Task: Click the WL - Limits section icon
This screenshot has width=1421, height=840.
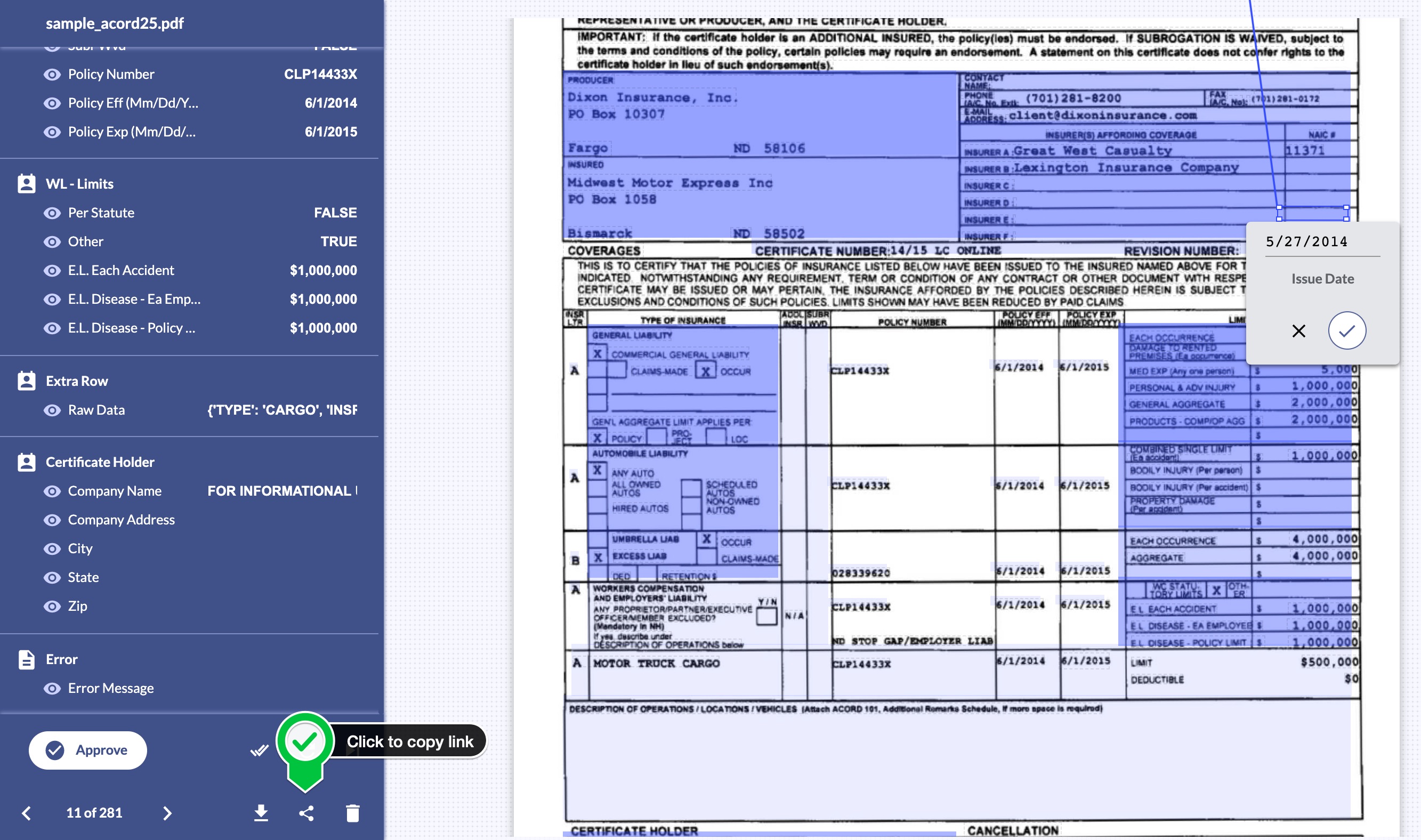Action: [27, 184]
